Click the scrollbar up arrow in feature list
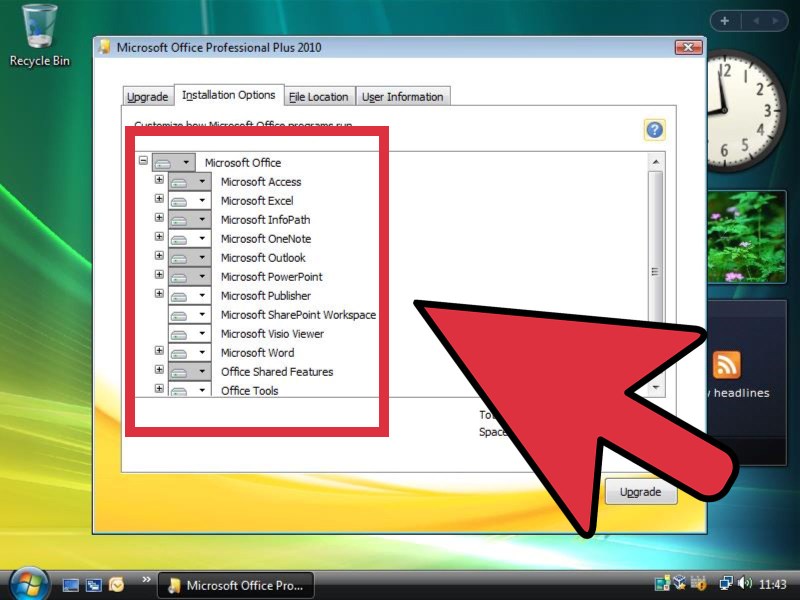 tap(656, 162)
